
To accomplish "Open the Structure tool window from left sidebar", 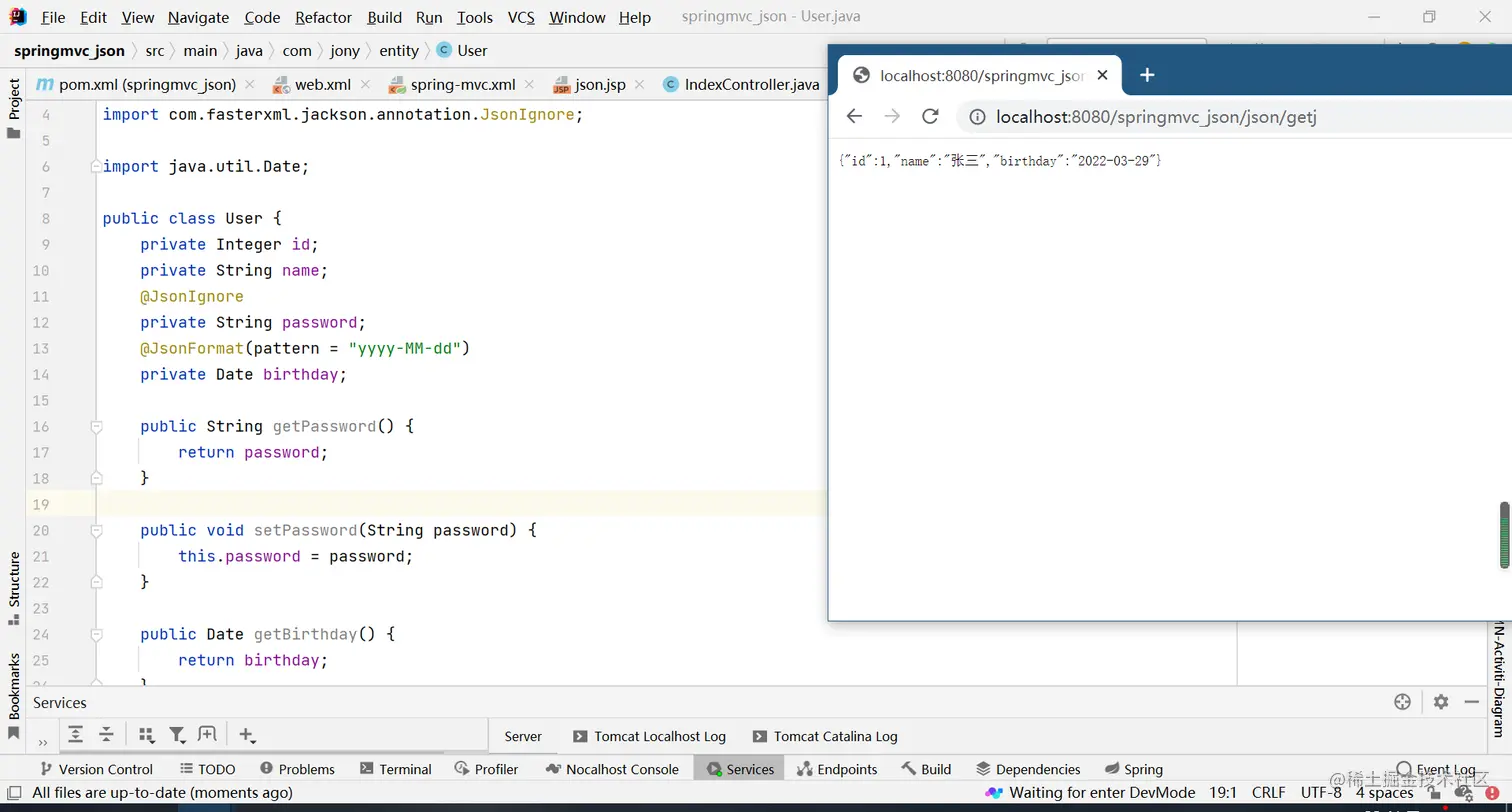I will click(14, 588).
